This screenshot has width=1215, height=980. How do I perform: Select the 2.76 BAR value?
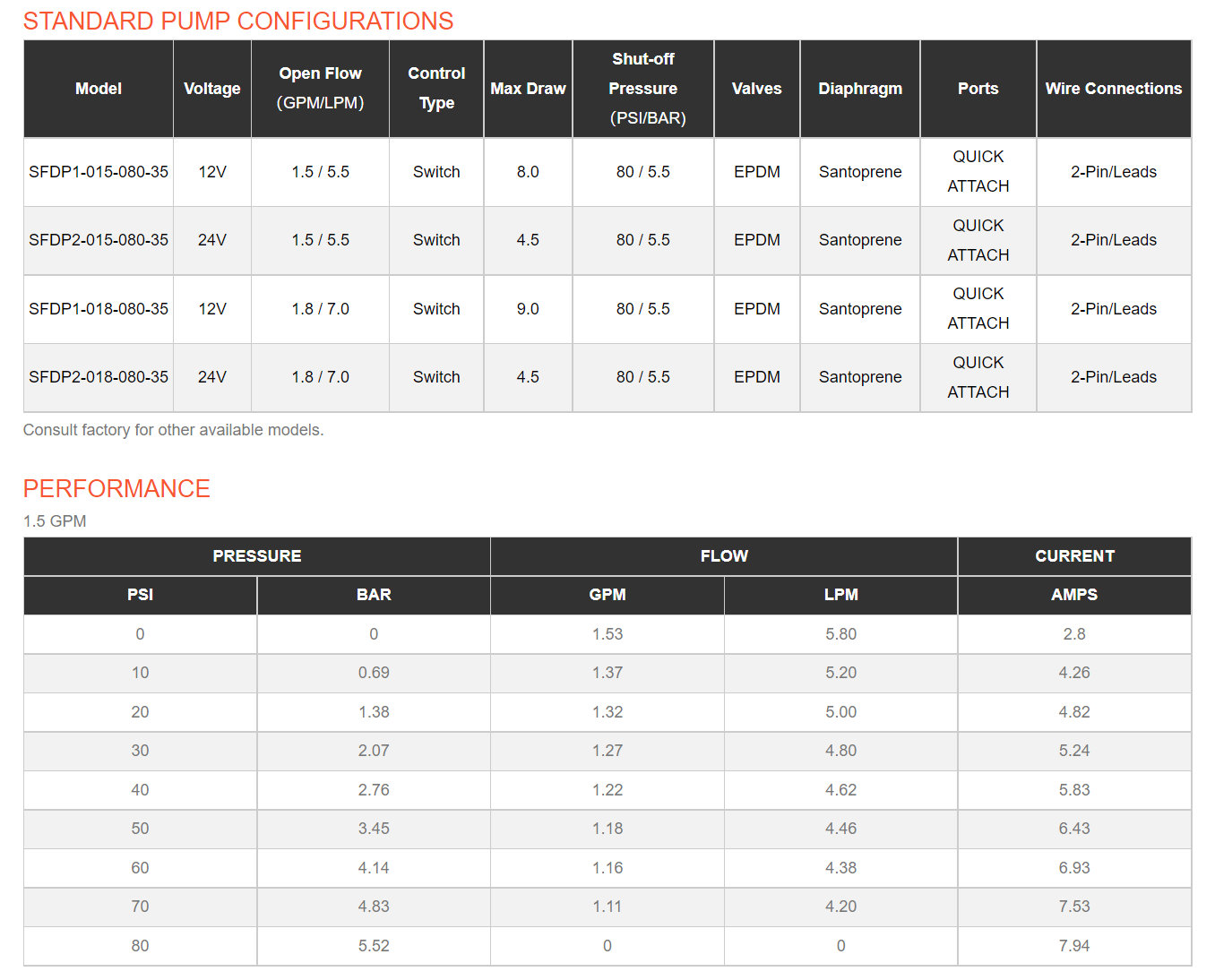(x=374, y=790)
